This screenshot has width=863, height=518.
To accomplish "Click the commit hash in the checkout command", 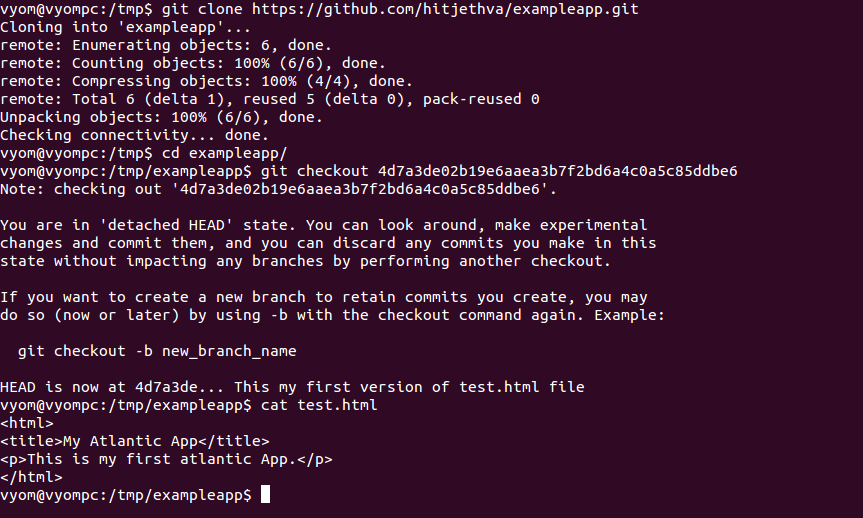I will [558, 171].
